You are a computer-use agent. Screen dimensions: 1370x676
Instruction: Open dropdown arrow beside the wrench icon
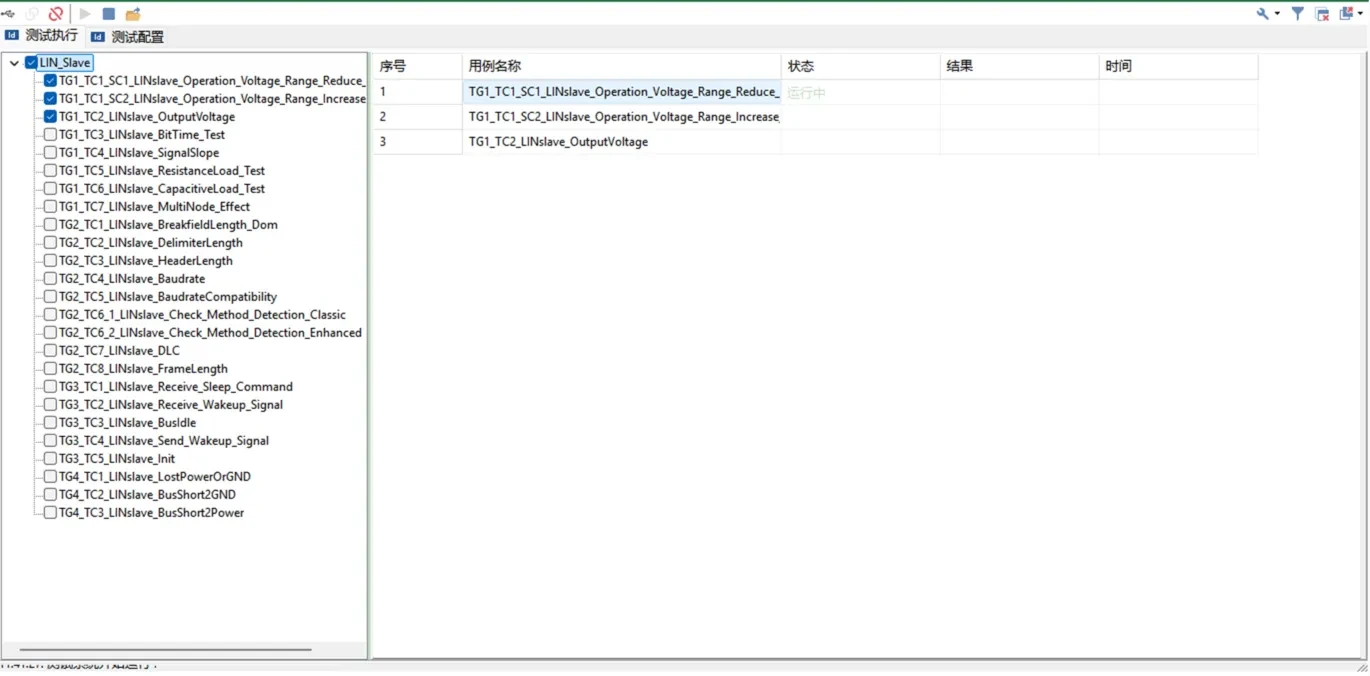coord(1277,14)
